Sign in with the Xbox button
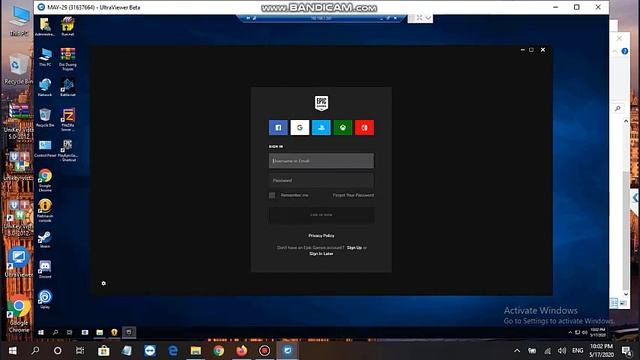 click(x=343, y=128)
